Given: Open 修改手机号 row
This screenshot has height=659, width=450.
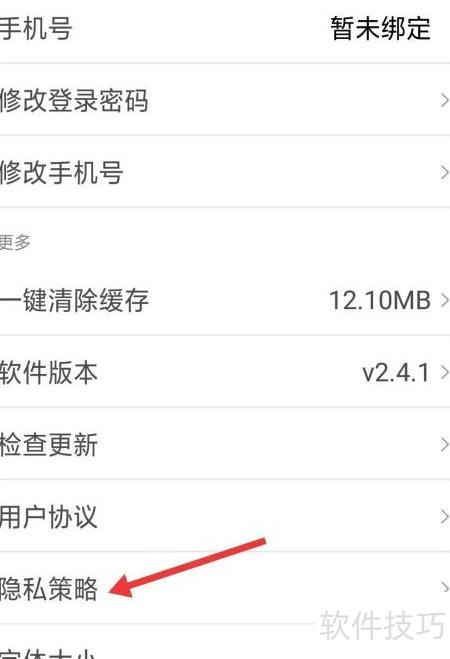Looking at the screenshot, I should click(x=225, y=172).
